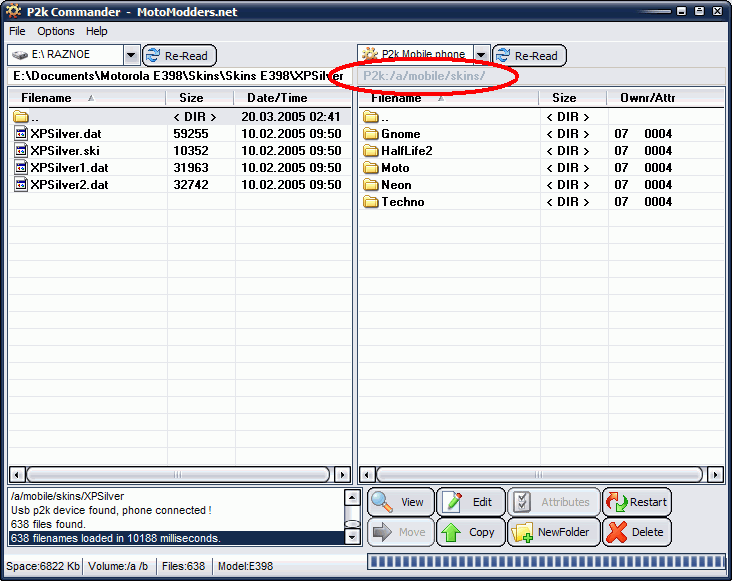Open the Help menu
Screen dimensions: 732x581
97,31
